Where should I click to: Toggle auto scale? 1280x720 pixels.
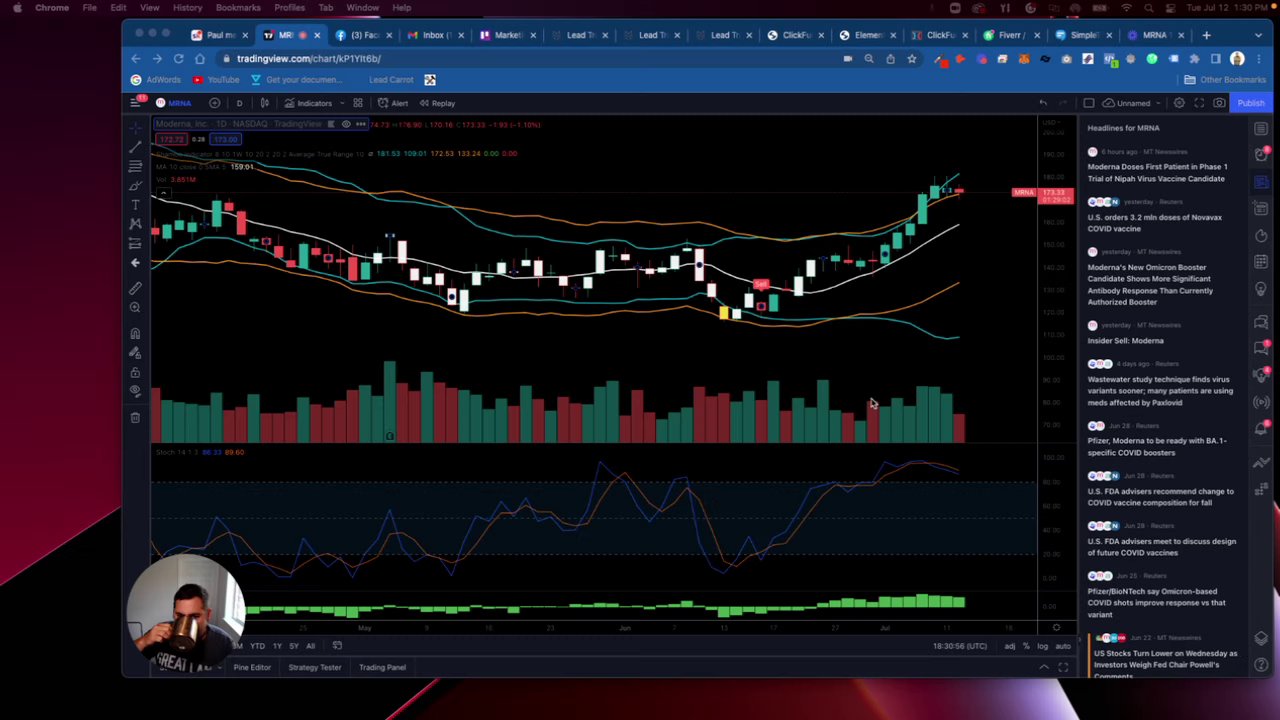point(1062,646)
